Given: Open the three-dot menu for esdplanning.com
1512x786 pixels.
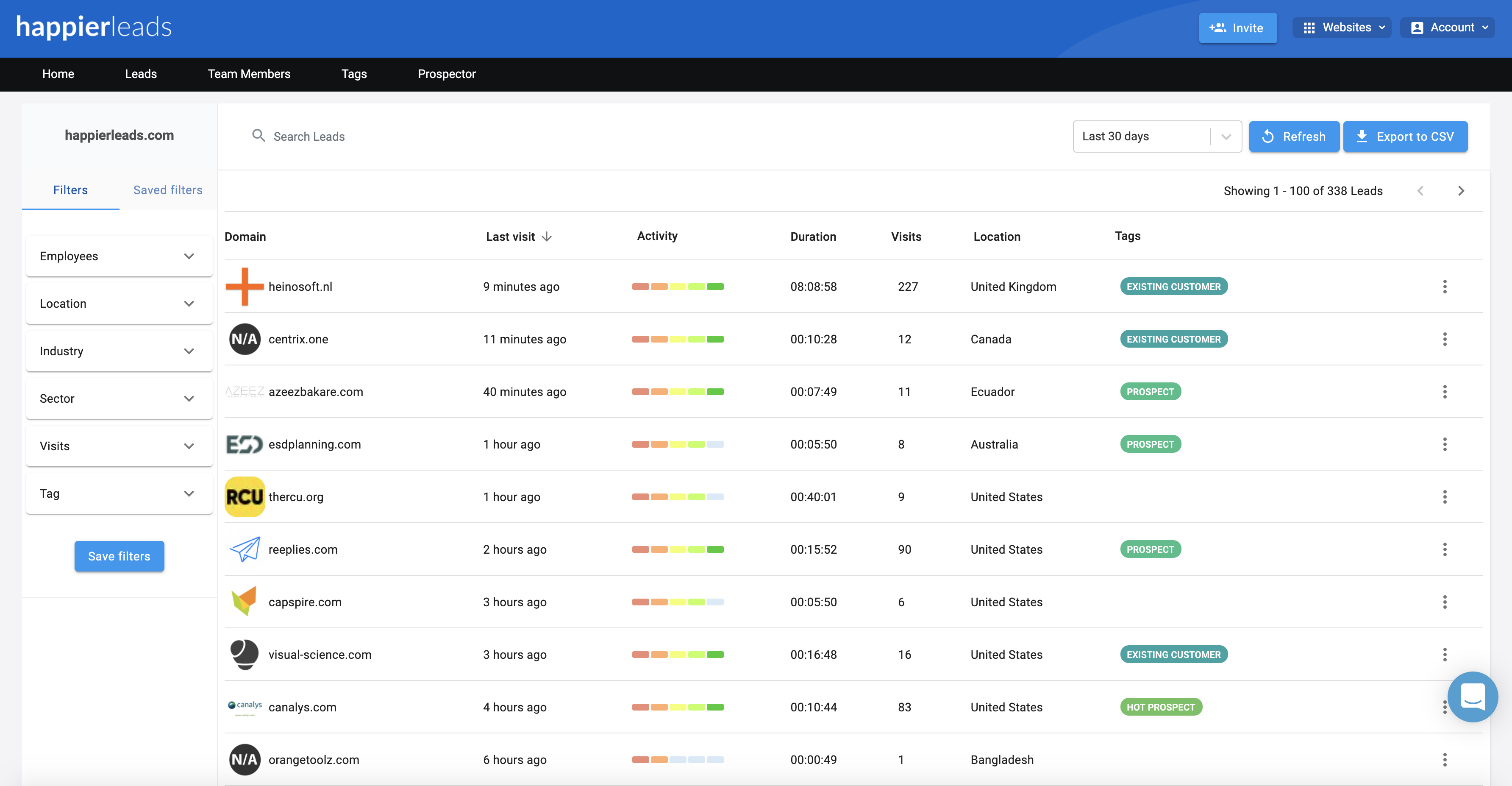Looking at the screenshot, I should [1445, 444].
